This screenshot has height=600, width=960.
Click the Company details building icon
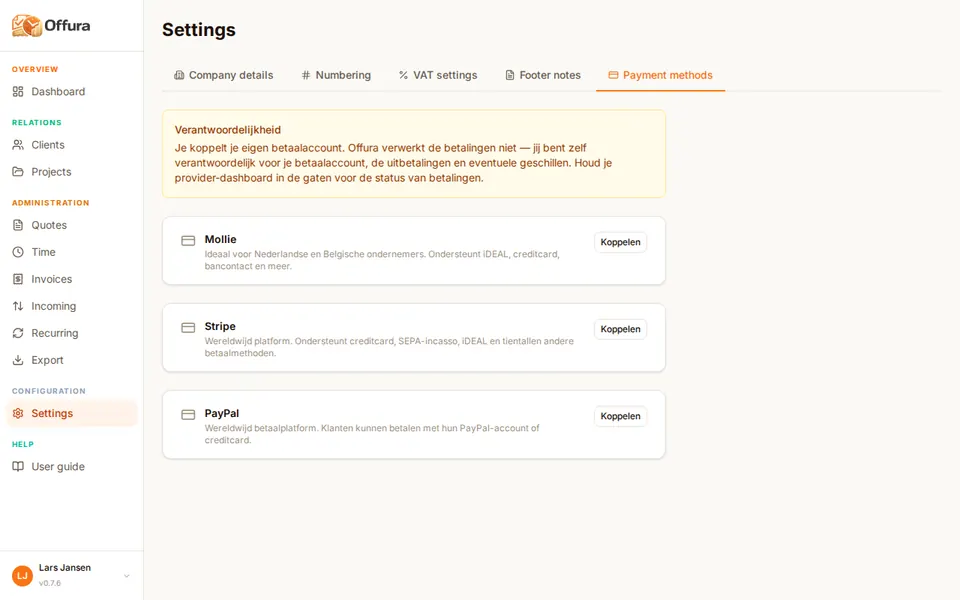[179, 75]
